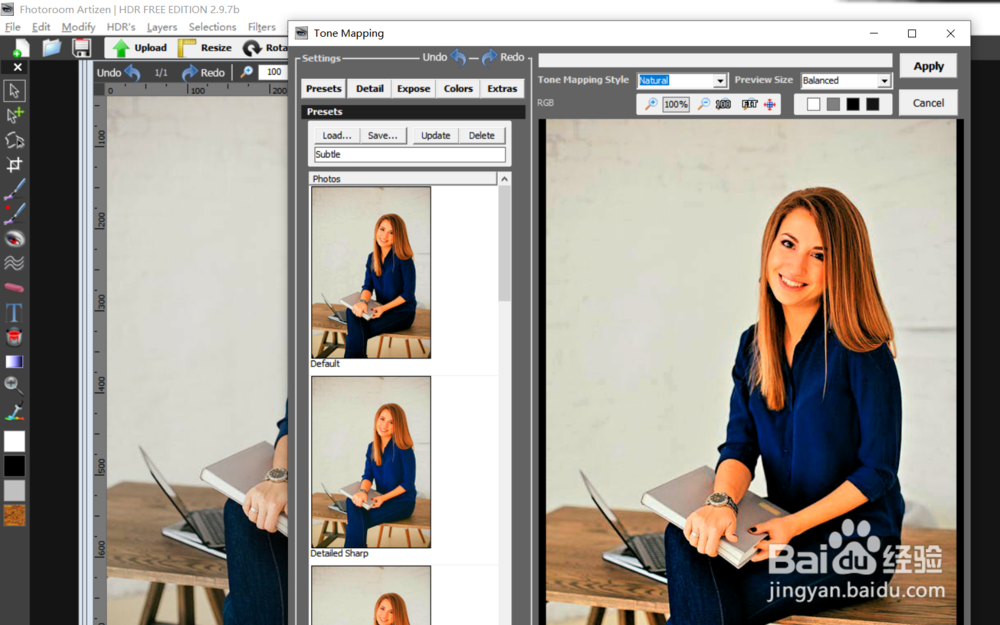Choose the black color swatch in sidebar
The width and height of the screenshot is (1000, 625).
point(14,466)
